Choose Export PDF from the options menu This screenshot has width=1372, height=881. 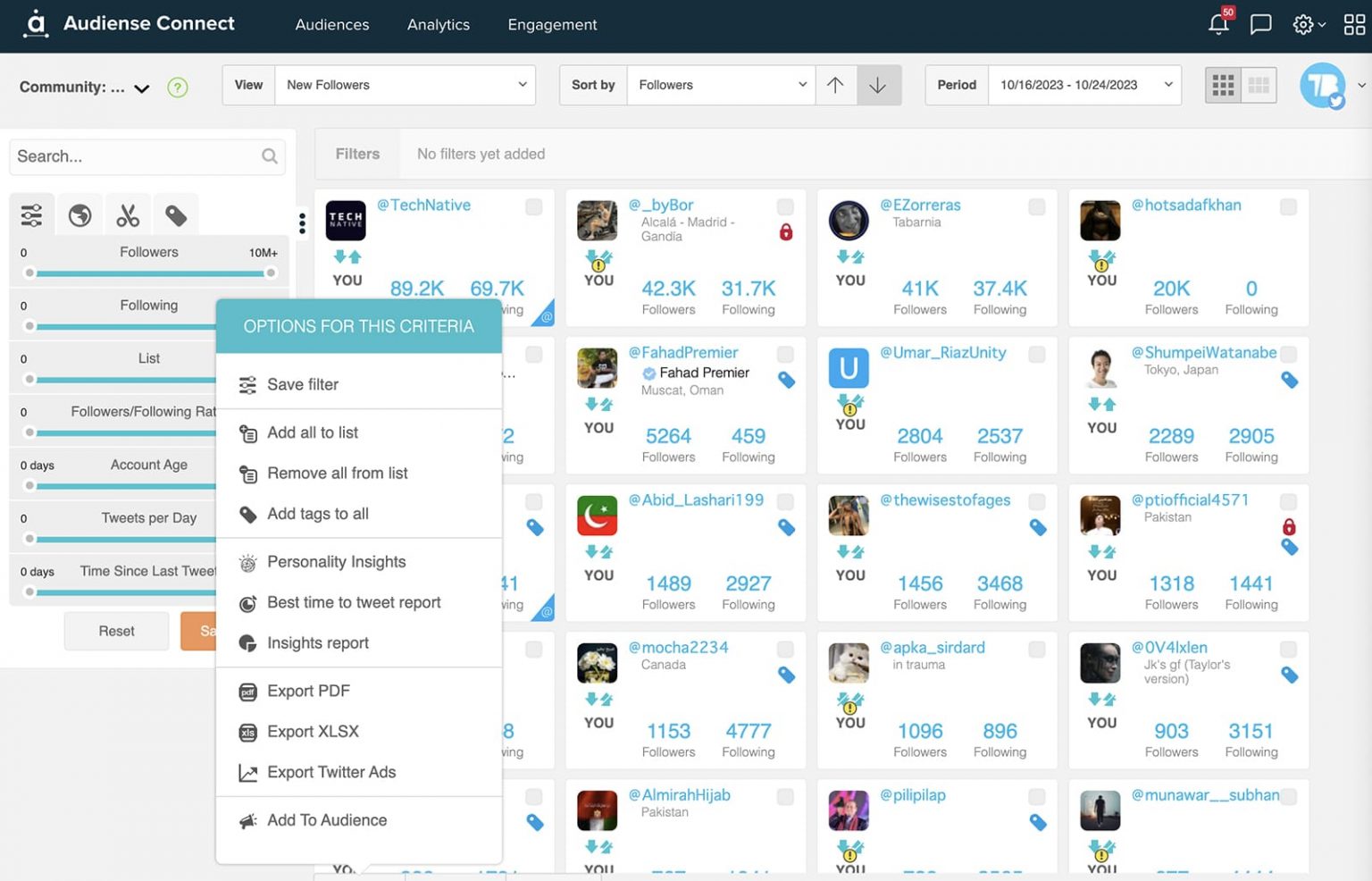307,691
